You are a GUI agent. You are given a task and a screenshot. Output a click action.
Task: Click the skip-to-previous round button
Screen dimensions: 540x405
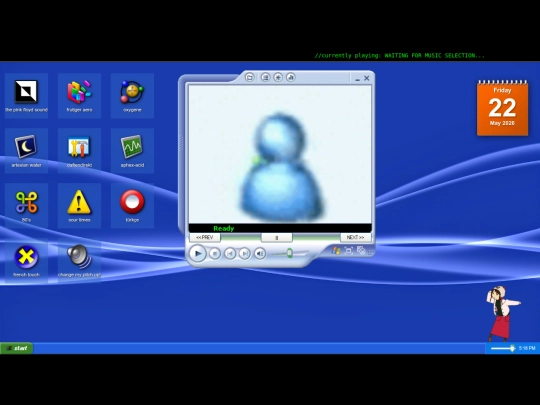point(230,253)
